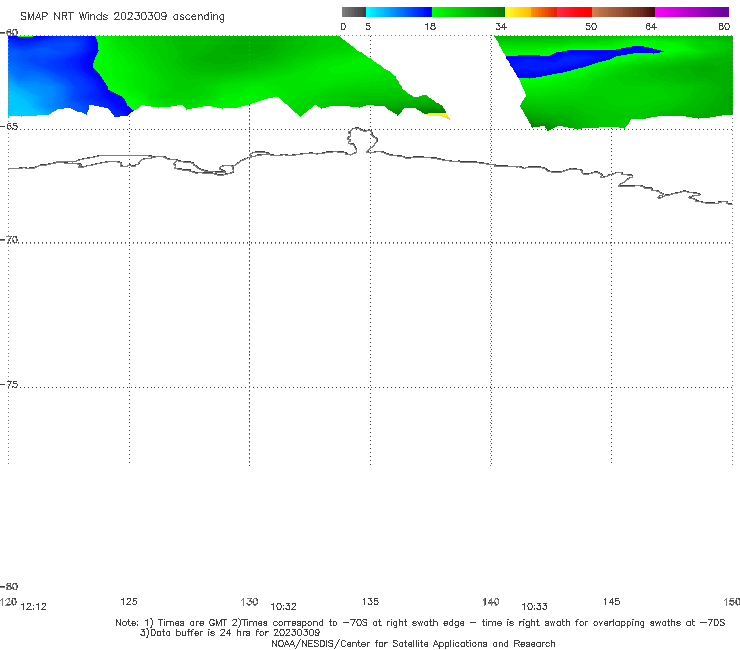Click the longitude label '135'

(370, 601)
